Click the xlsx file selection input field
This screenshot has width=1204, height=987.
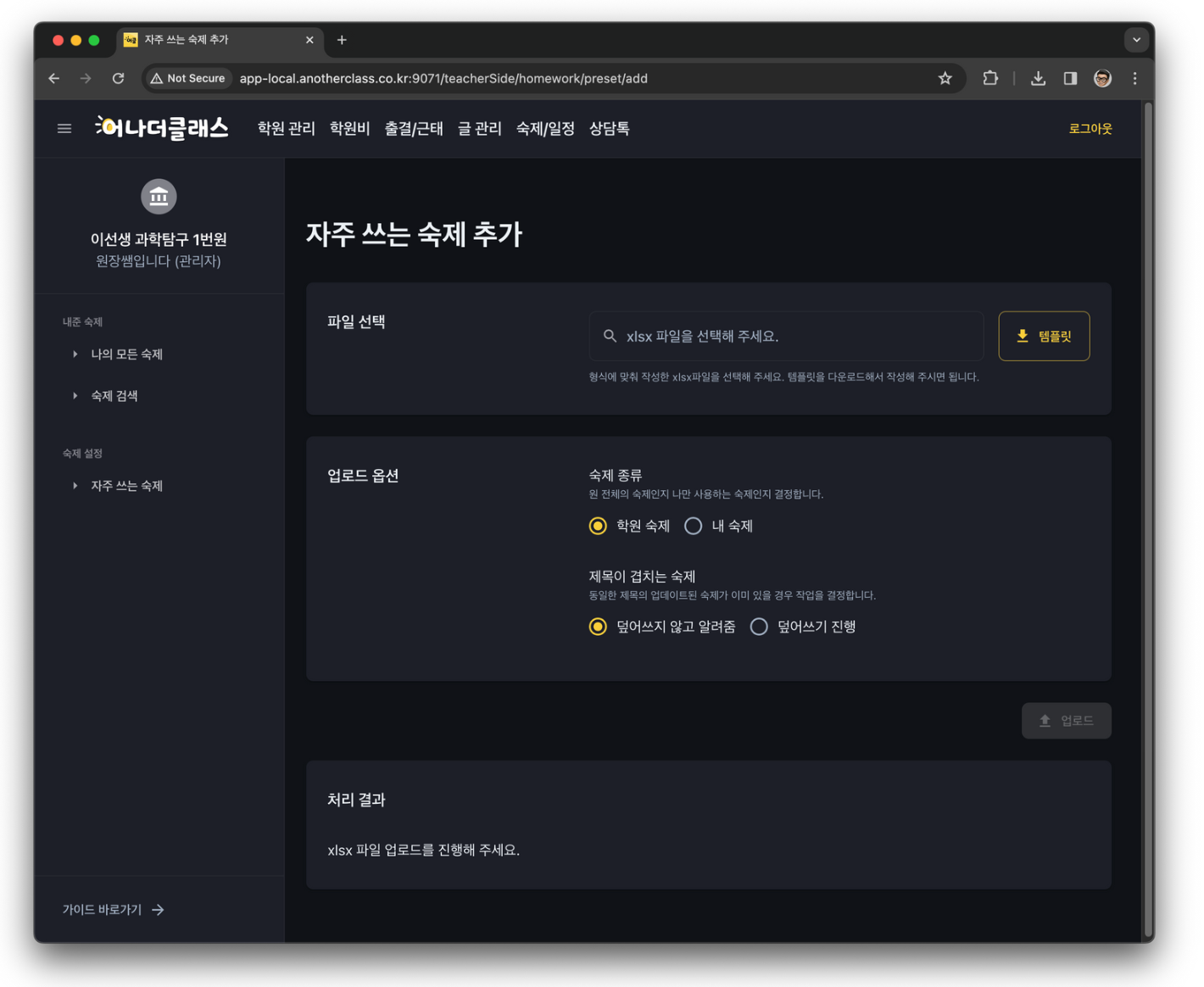(x=786, y=336)
